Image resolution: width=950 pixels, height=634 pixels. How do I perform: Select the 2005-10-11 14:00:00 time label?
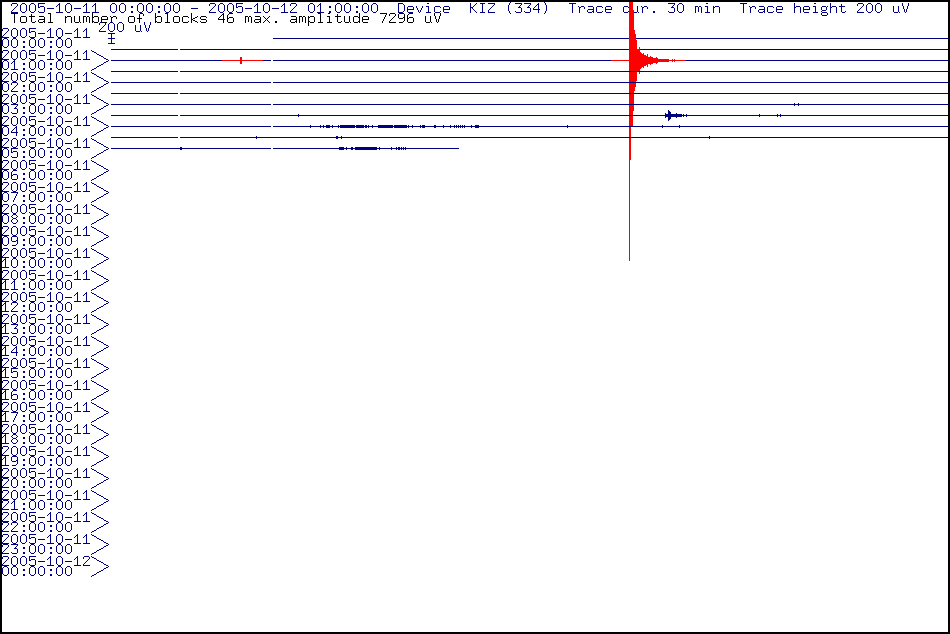coord(45,346)
